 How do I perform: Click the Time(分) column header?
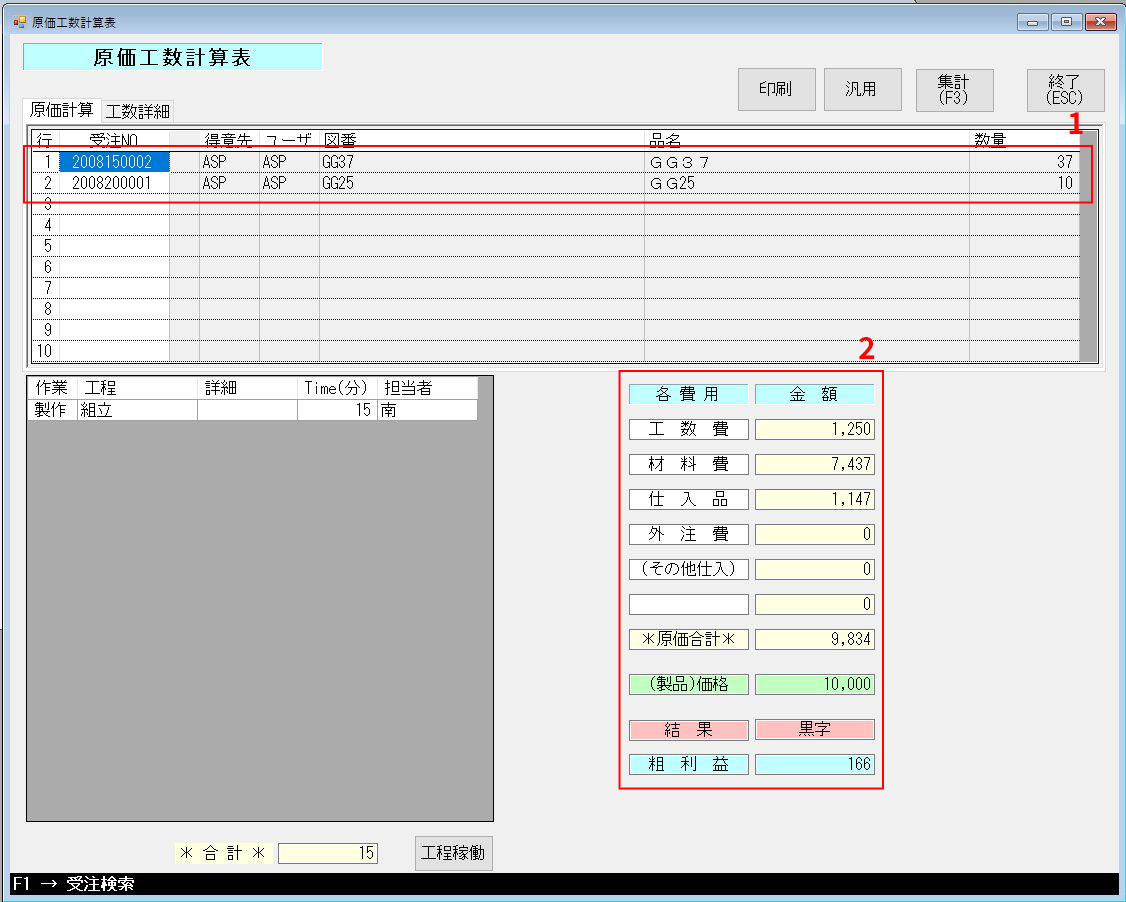[x=337, y=388]
